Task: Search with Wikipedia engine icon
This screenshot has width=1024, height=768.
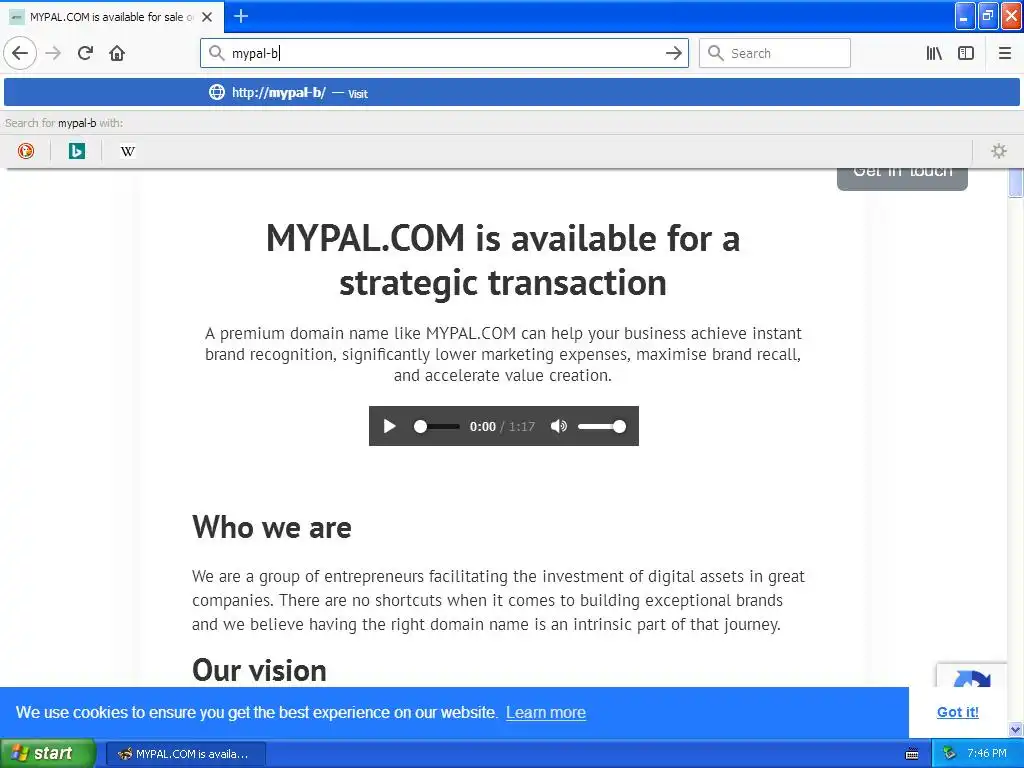Action: point(127,151)
